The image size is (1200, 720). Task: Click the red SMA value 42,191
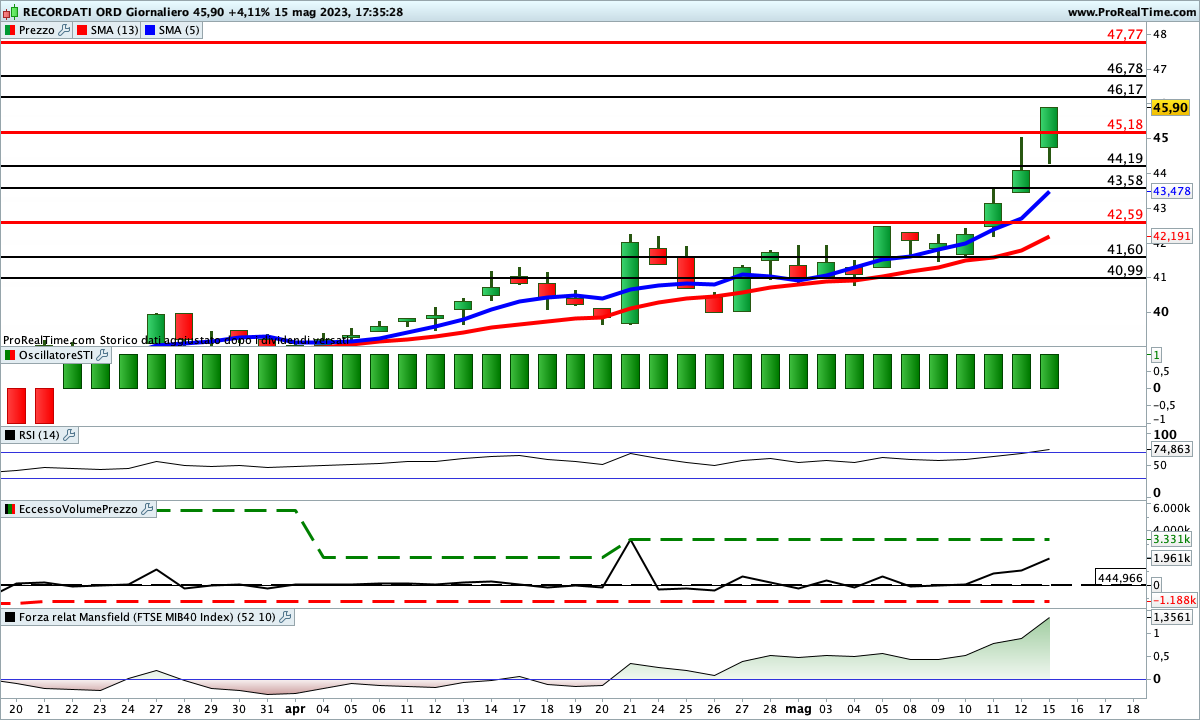[1171, 236]
